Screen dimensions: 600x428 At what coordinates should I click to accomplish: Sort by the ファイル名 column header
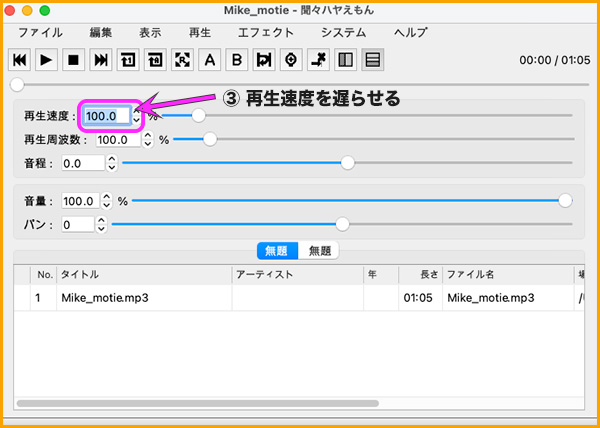tap(508, 274)
